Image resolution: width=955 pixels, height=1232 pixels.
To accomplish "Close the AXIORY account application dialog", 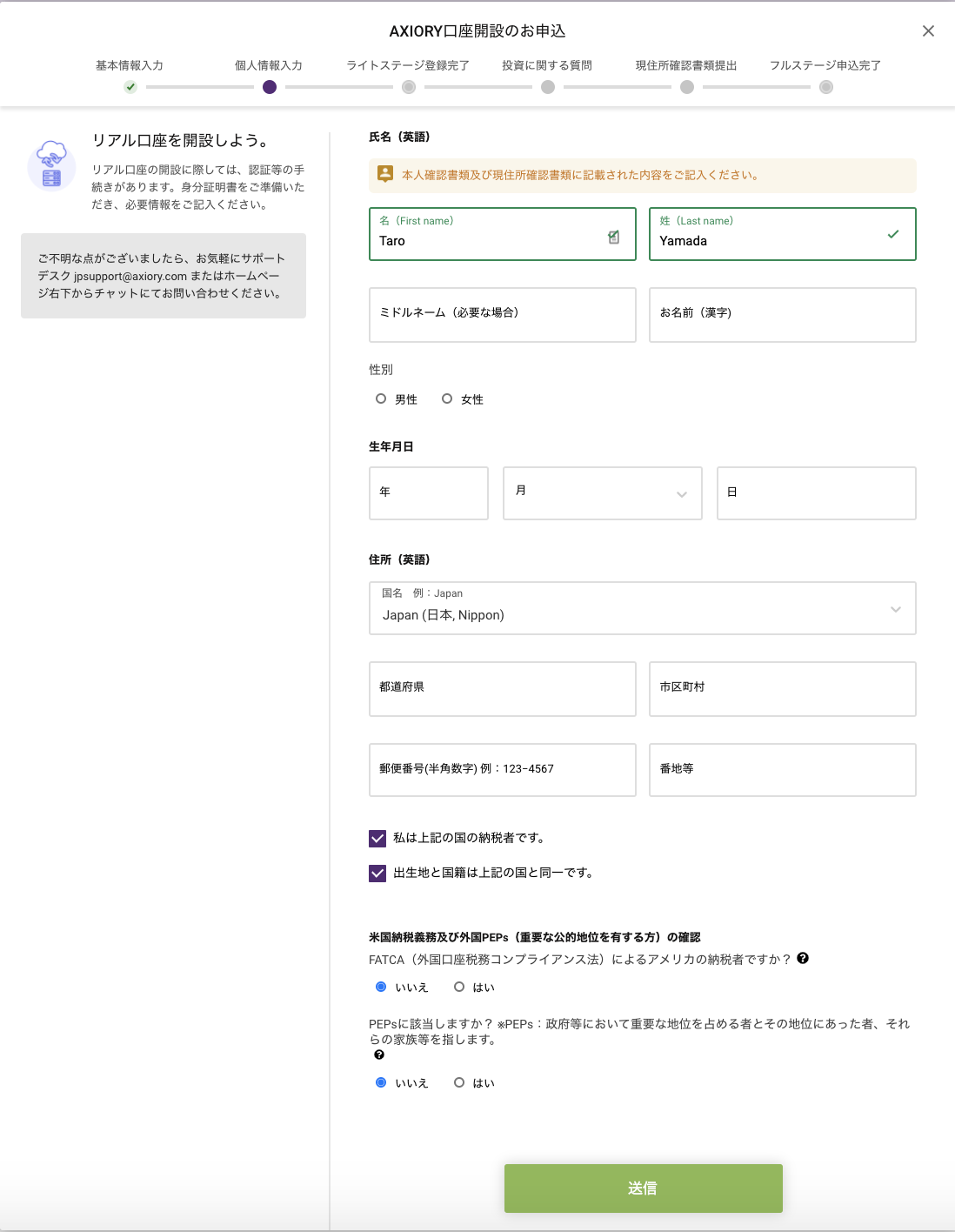I will pyautogui.click(x=928, y=31).
